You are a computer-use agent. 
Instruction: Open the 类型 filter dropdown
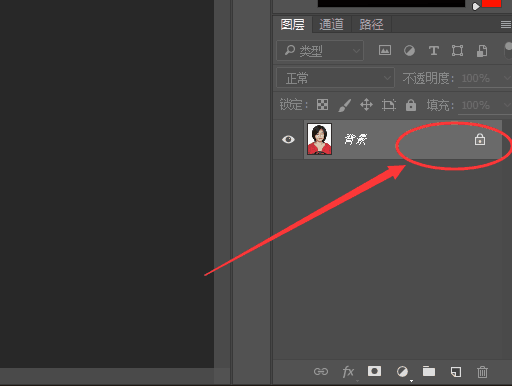click(x=320, y=51)
